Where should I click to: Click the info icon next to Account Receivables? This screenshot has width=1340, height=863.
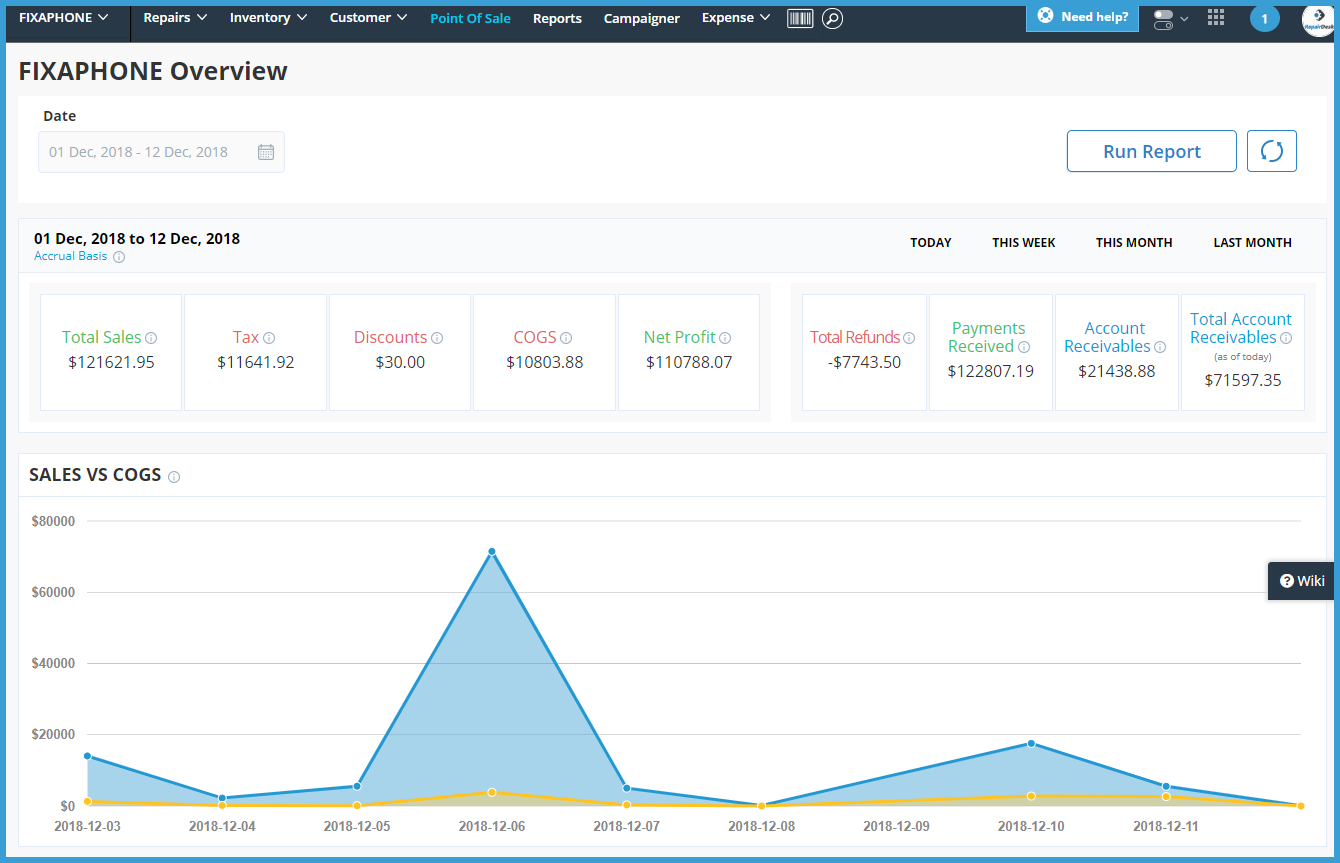pyautogui.click(x=1160, y=347)
